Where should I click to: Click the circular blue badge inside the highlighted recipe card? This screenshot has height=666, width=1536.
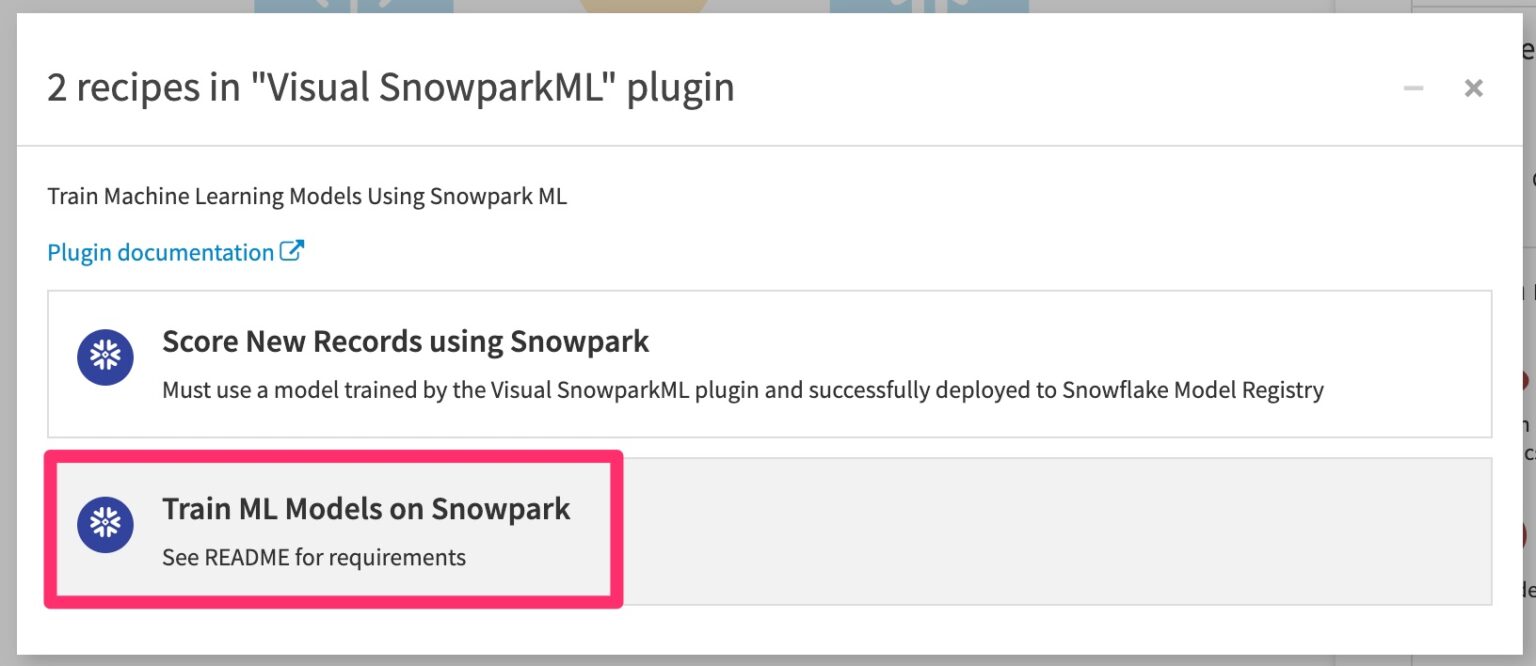click(x=104, y=525)
